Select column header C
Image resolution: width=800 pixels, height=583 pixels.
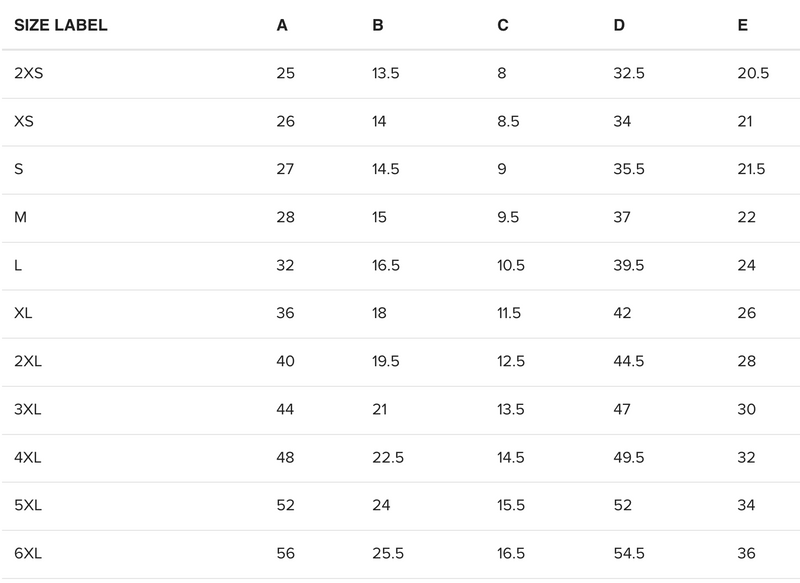[502, 26]
